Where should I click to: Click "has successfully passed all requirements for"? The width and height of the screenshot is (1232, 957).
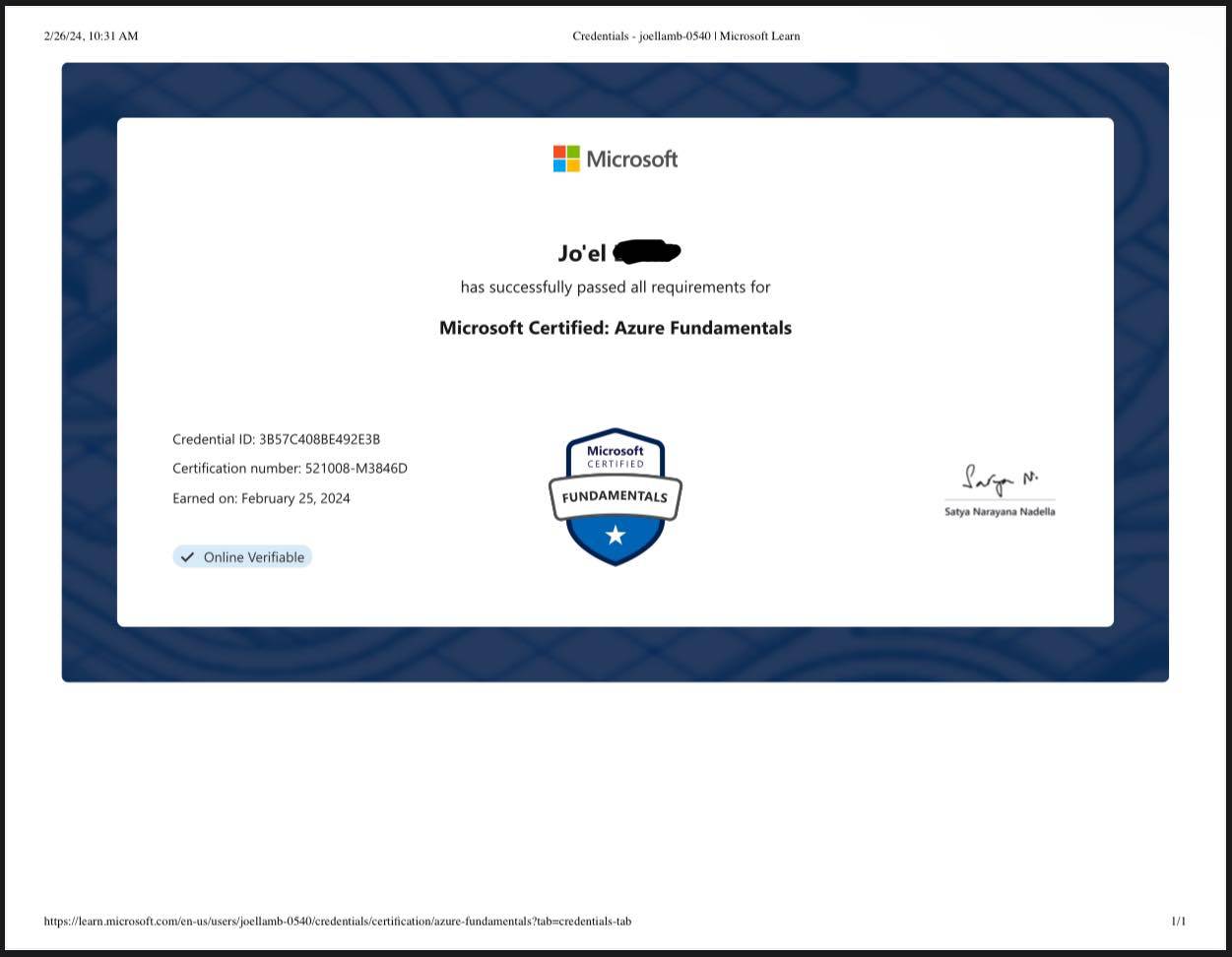pyautogui.click(x=616, y=287)
